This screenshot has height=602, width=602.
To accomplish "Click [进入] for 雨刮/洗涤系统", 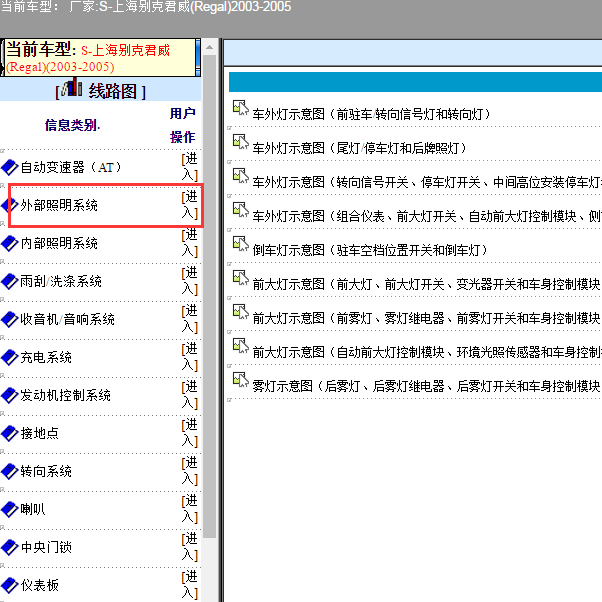I will click(190, 281).
